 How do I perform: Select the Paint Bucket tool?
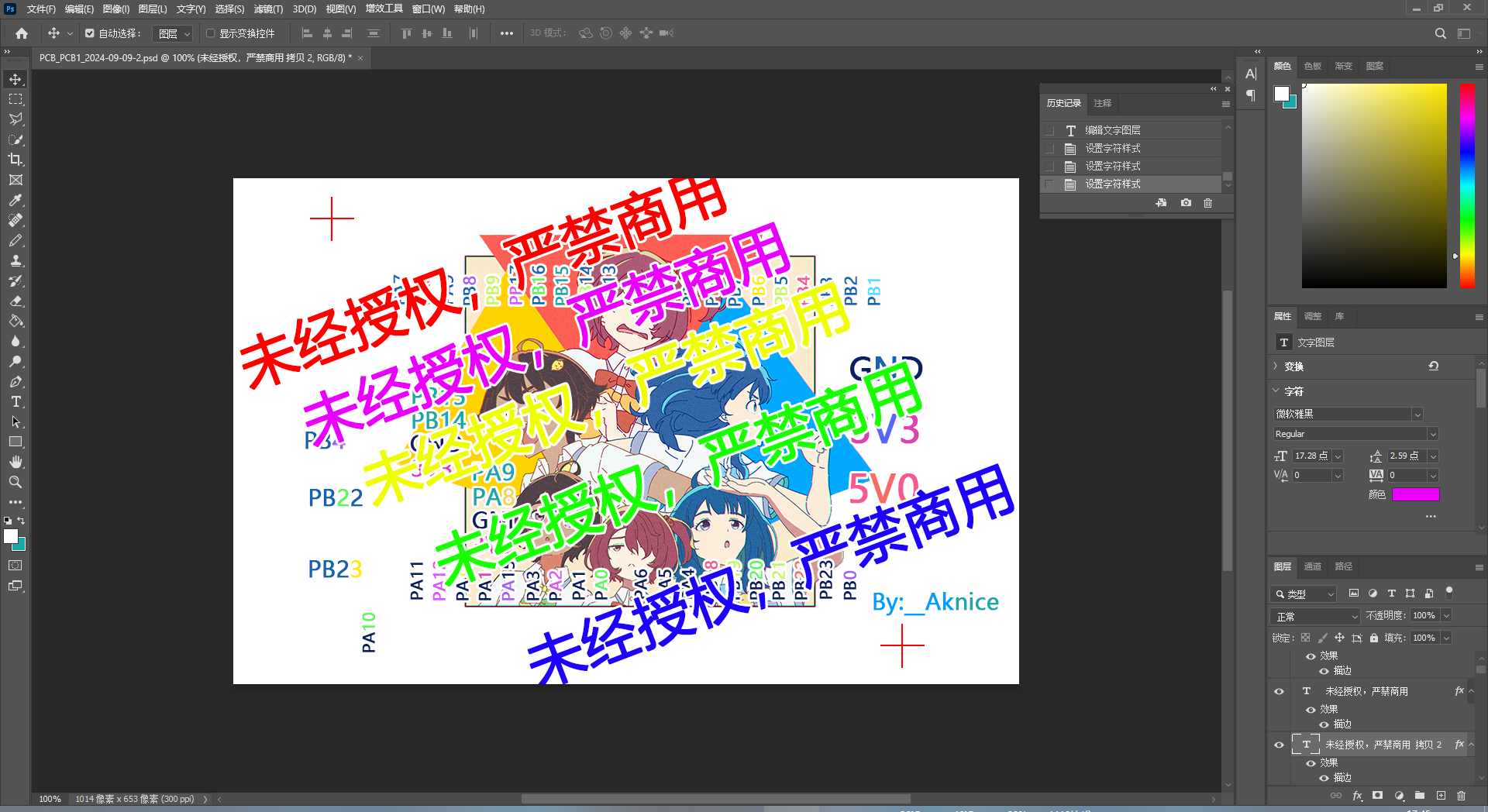pyautogui.click(x=15, y=321)
